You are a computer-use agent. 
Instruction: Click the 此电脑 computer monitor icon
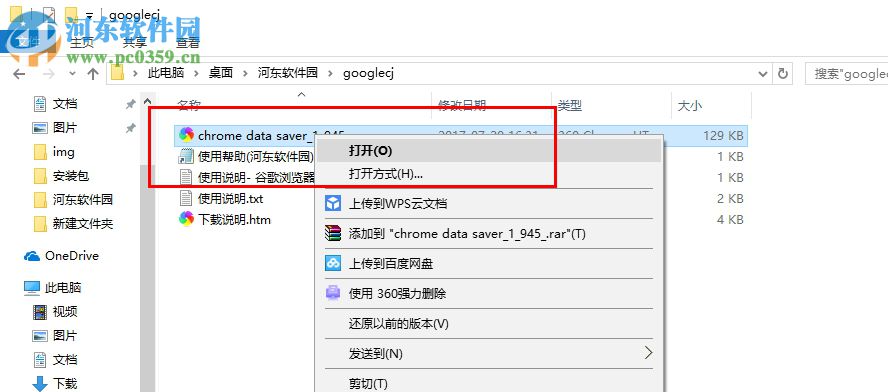[x=32, y=288]
